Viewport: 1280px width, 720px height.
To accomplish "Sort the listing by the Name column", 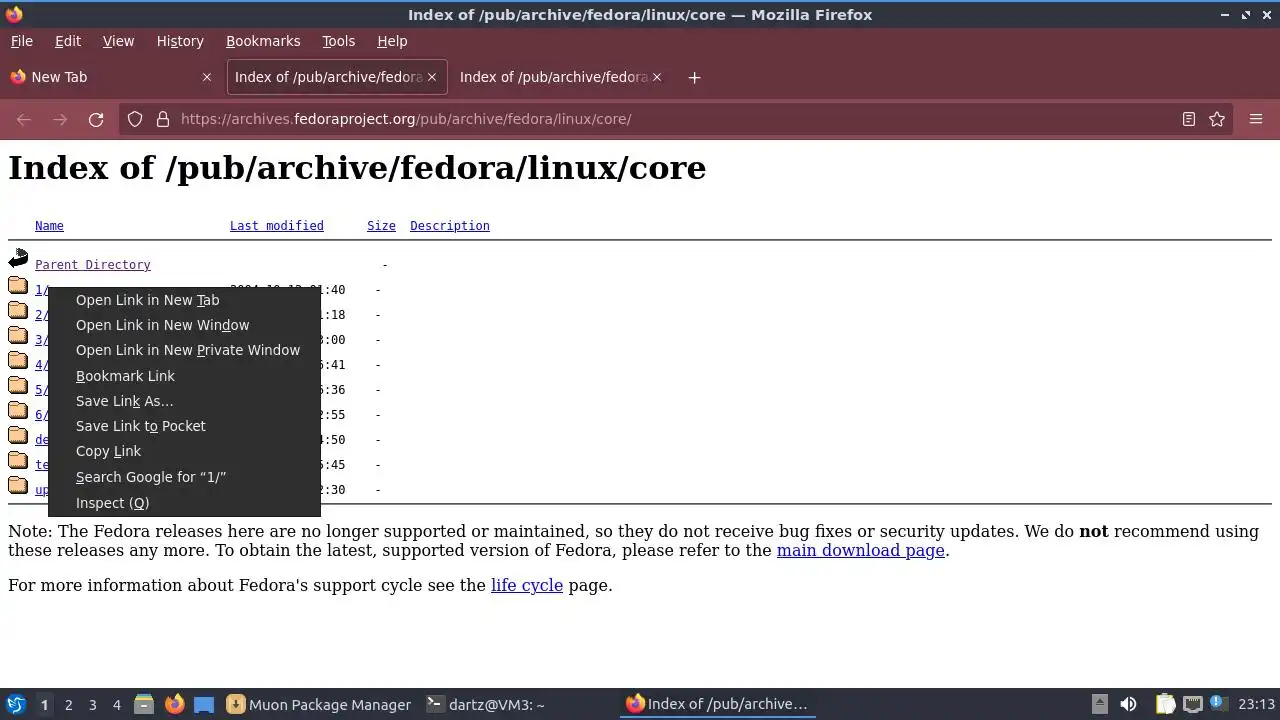I will click(49, 226).
